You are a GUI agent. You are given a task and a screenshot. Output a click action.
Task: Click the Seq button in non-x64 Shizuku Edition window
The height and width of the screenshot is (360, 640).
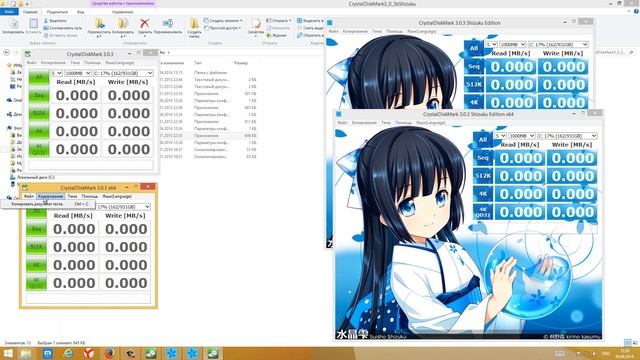(474, 67)
